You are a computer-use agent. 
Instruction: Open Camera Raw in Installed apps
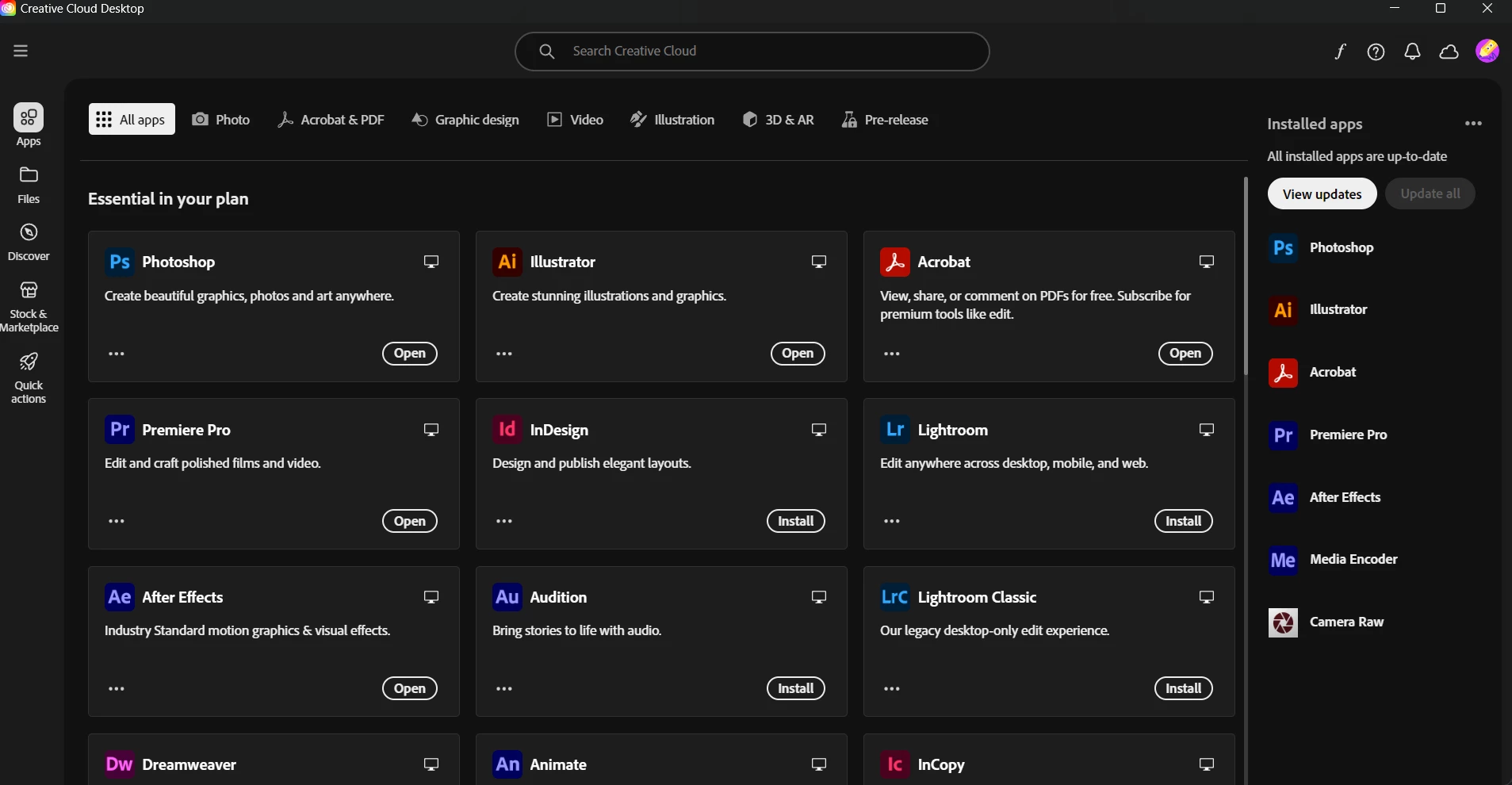point(1326,622)
